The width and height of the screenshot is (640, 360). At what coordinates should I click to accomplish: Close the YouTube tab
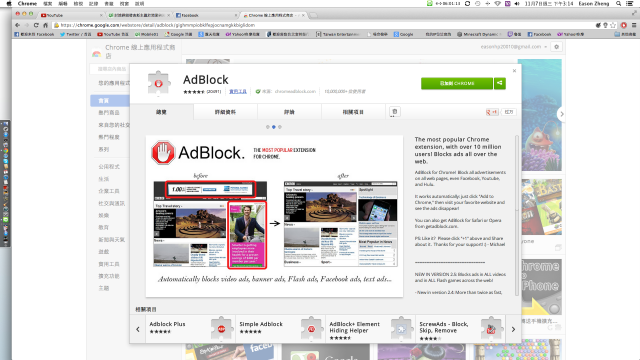pyautogui.click(x=101, y=15)
